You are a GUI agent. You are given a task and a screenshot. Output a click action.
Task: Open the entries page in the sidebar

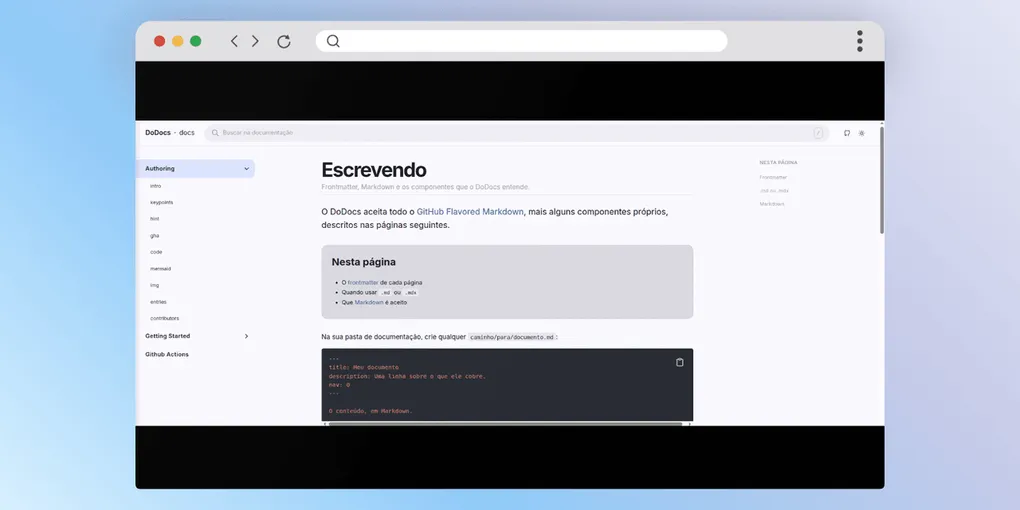click(x=158, y=302)
